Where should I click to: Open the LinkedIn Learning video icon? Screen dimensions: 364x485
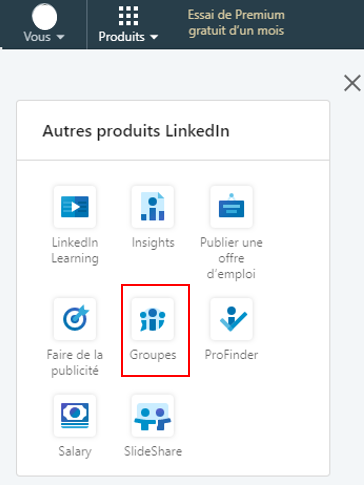tap(75, 207)
